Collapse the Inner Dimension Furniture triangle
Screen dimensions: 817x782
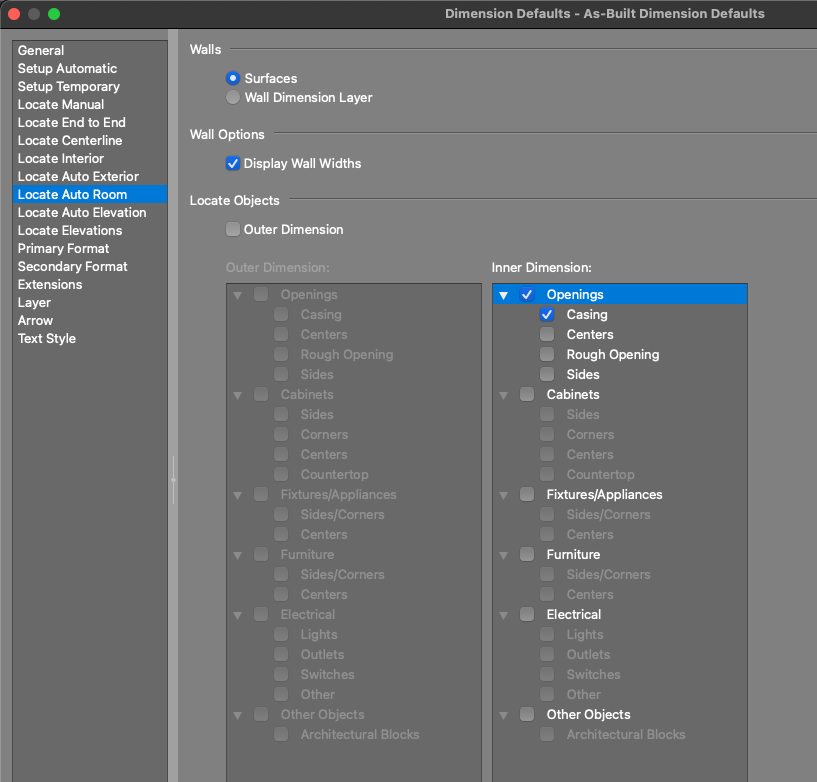504,555
